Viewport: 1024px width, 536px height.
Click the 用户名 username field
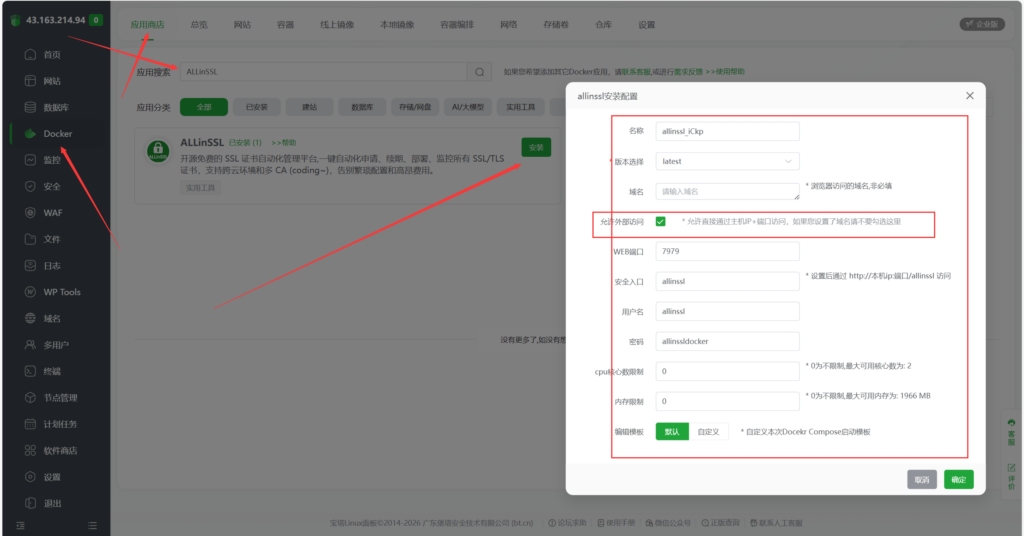point(728,311)
